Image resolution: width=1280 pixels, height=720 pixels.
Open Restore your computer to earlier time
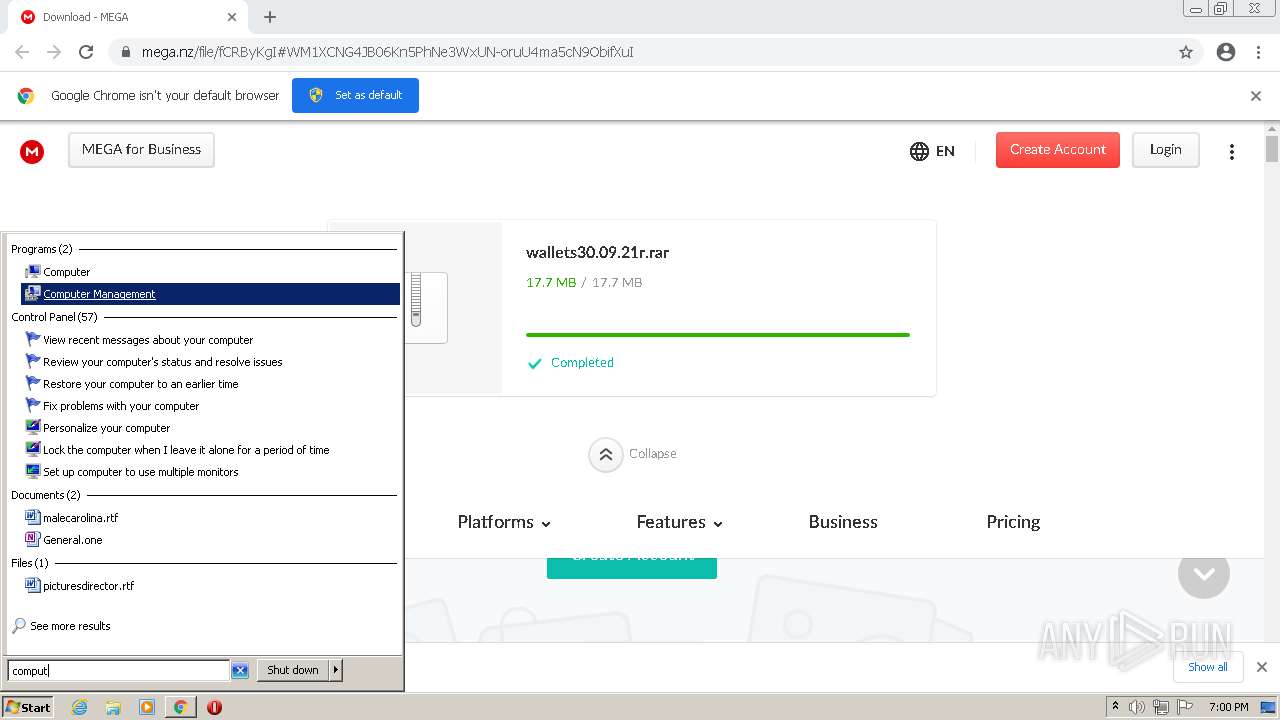tap(210, 384)
